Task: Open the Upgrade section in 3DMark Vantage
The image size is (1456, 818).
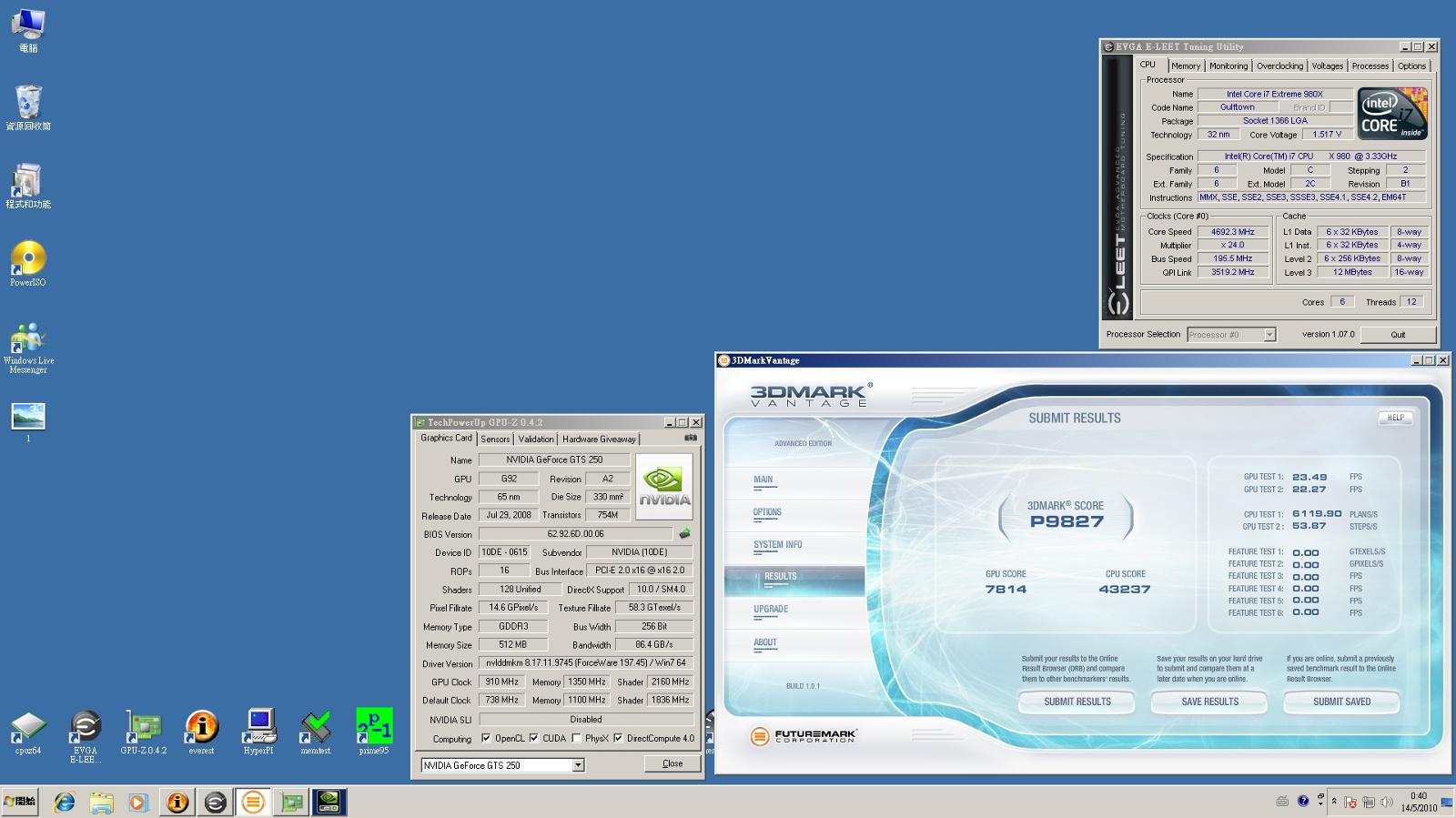Action: tap(771, 610)
